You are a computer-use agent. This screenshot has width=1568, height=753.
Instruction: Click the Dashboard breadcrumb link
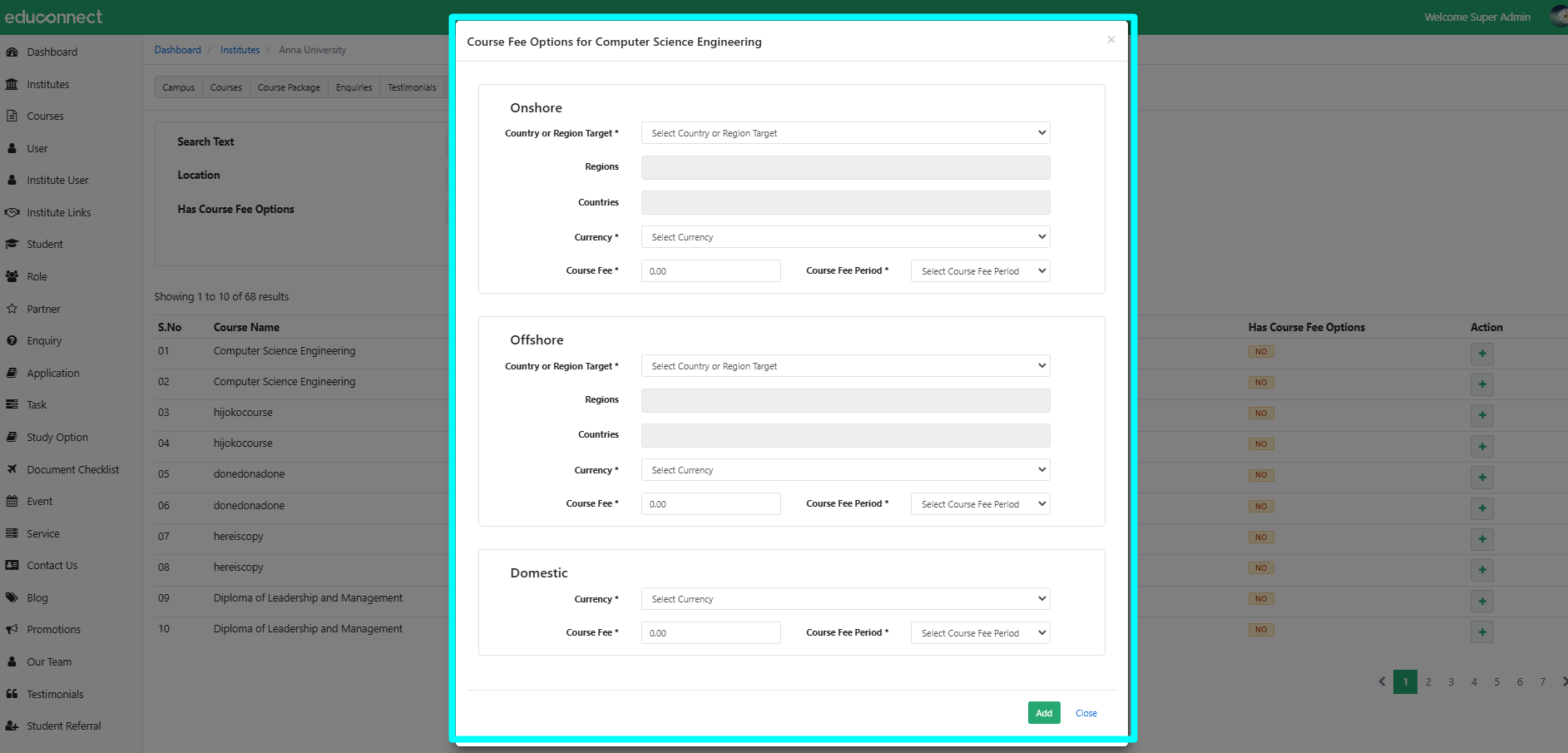click(178, 50)
